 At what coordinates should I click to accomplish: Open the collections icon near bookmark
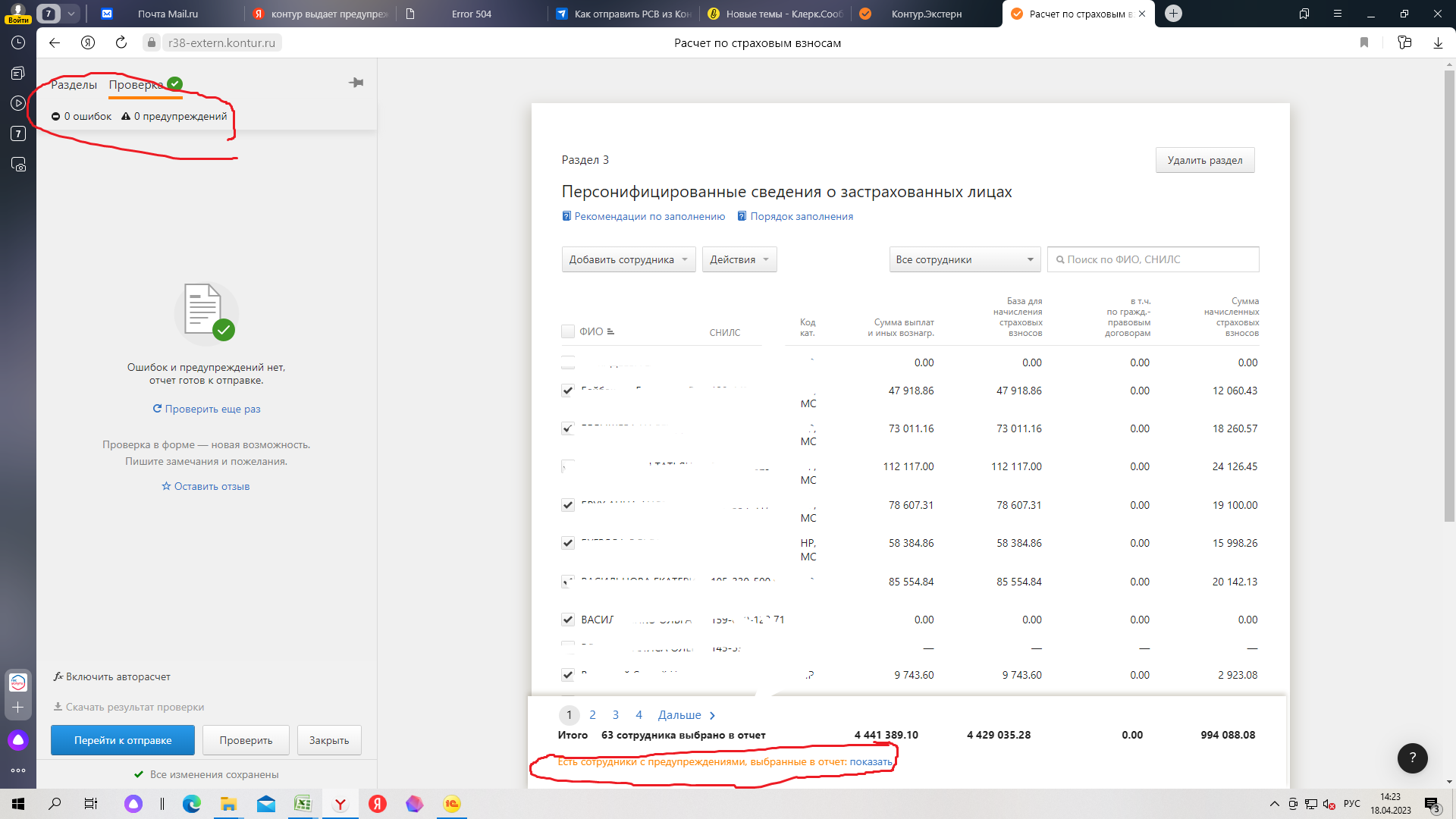(x=1404, y=42)
